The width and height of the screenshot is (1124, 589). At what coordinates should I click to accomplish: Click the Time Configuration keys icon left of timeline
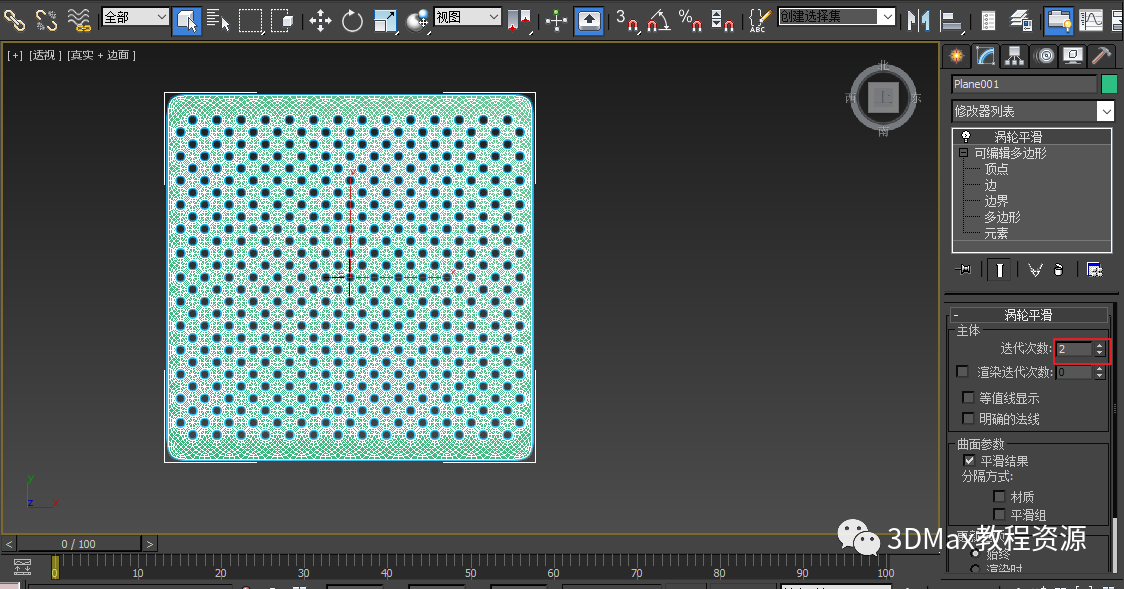click(x=22, y=567)
